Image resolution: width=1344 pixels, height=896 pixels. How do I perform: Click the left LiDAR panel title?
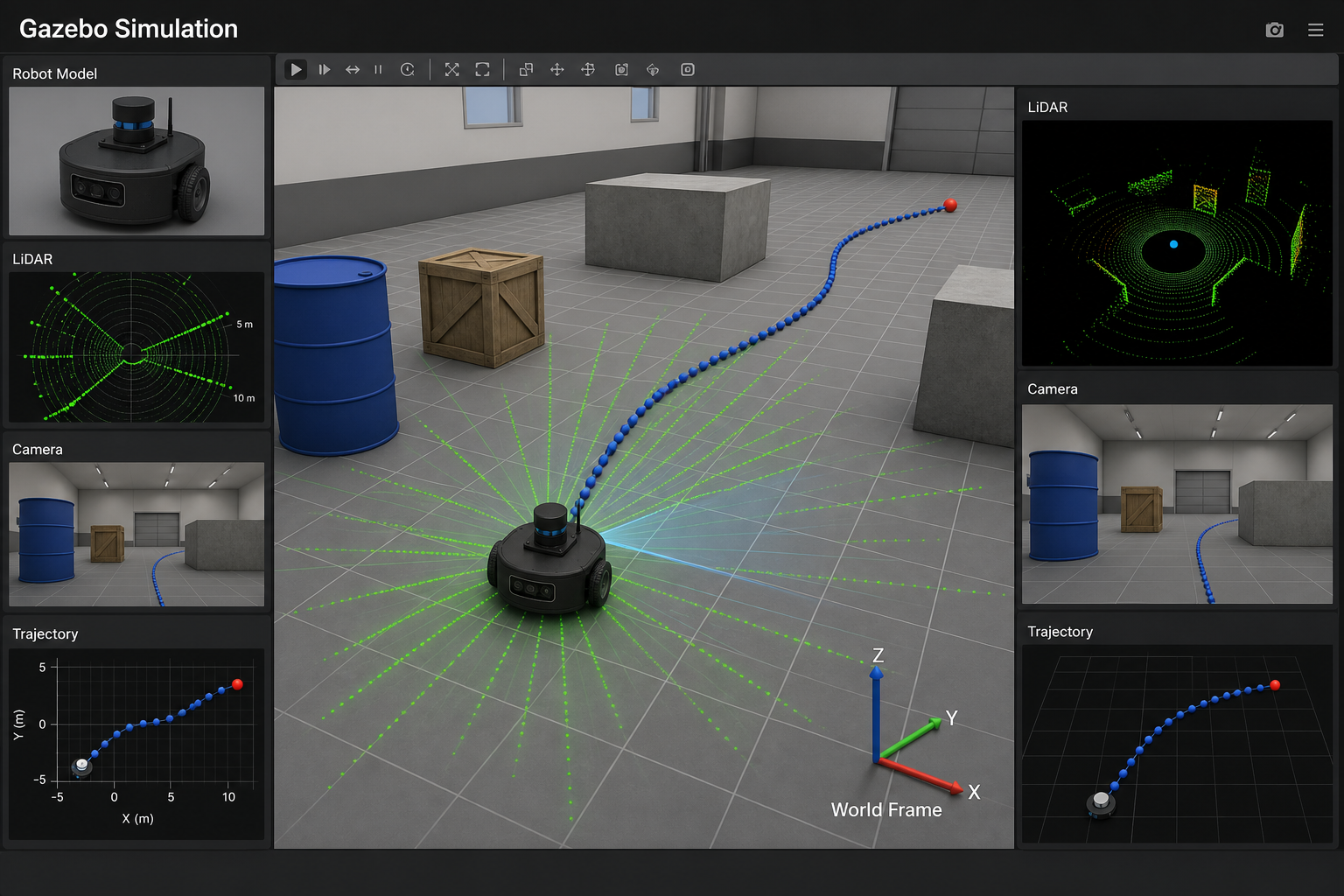pyautogui.click(x=32, y=259)
